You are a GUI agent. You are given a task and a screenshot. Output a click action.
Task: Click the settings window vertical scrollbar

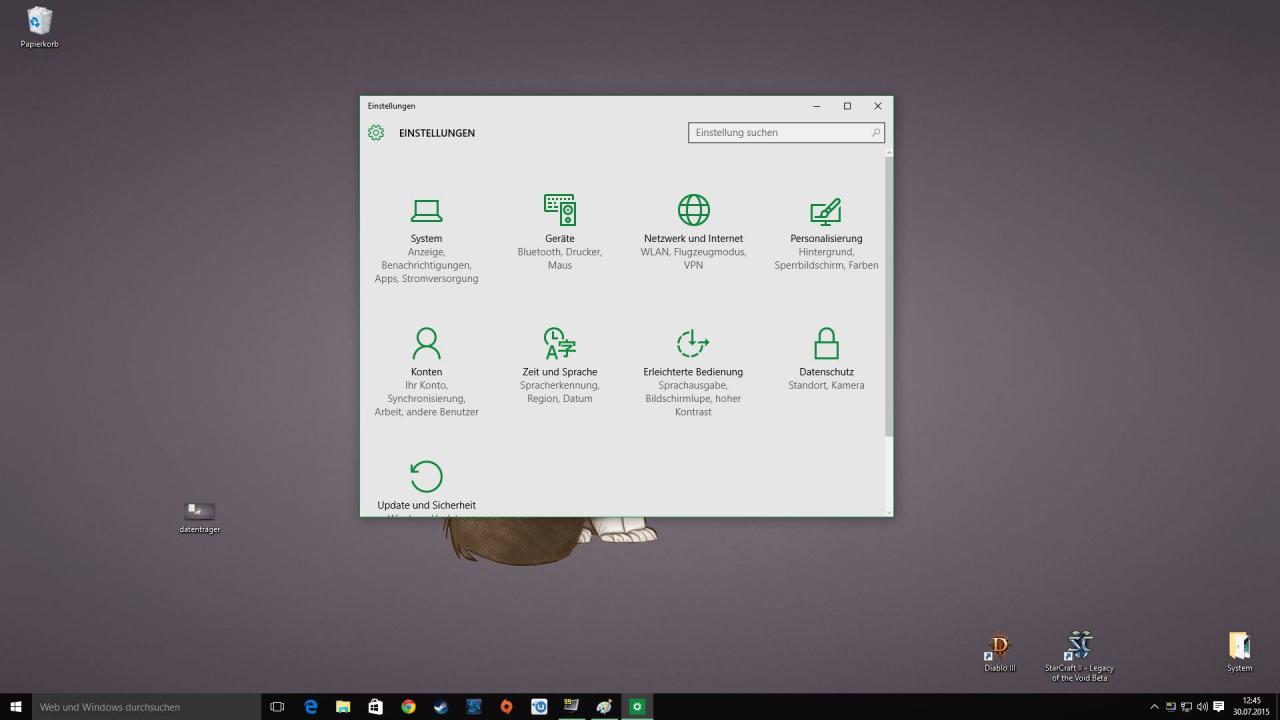(x=888, y=296)
